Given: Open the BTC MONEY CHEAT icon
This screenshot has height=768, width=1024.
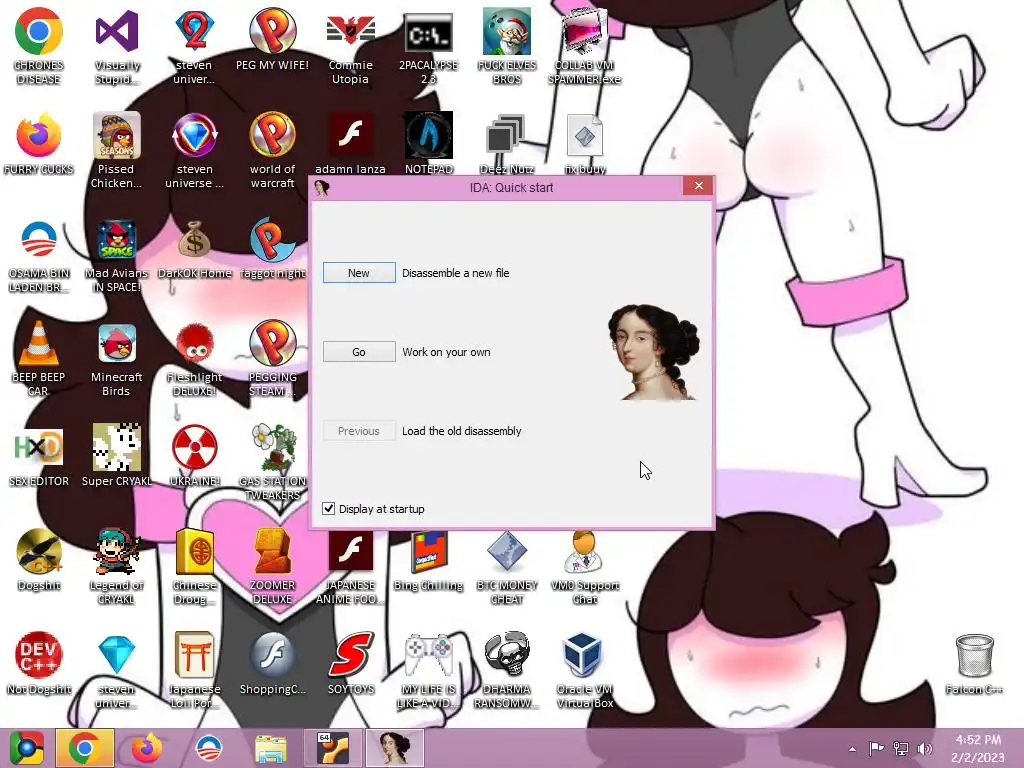Looking at the screenshot, I should click(x=507, y=566).
